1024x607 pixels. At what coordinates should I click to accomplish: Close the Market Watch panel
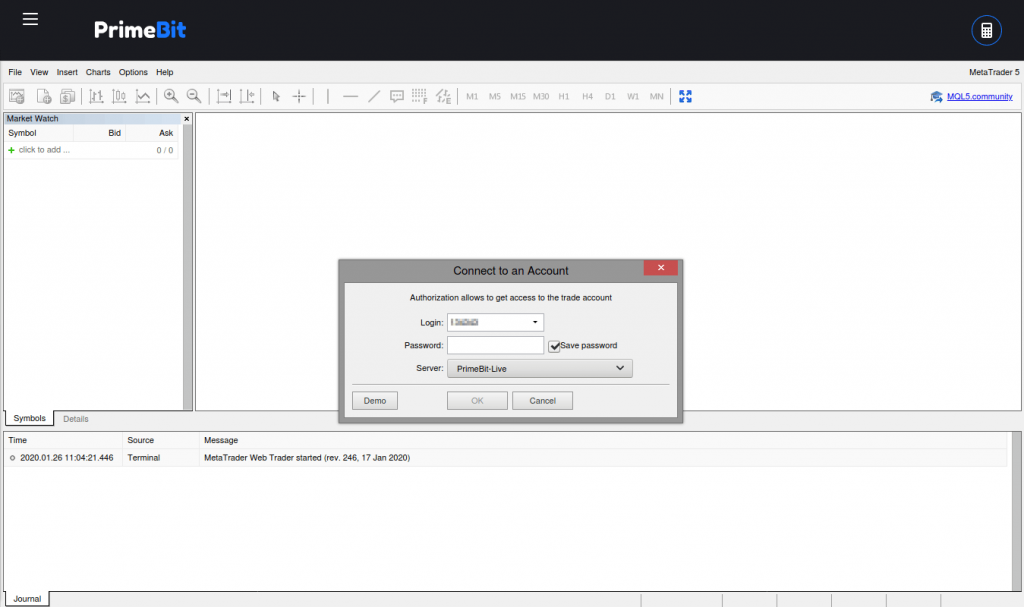[187, 119]
